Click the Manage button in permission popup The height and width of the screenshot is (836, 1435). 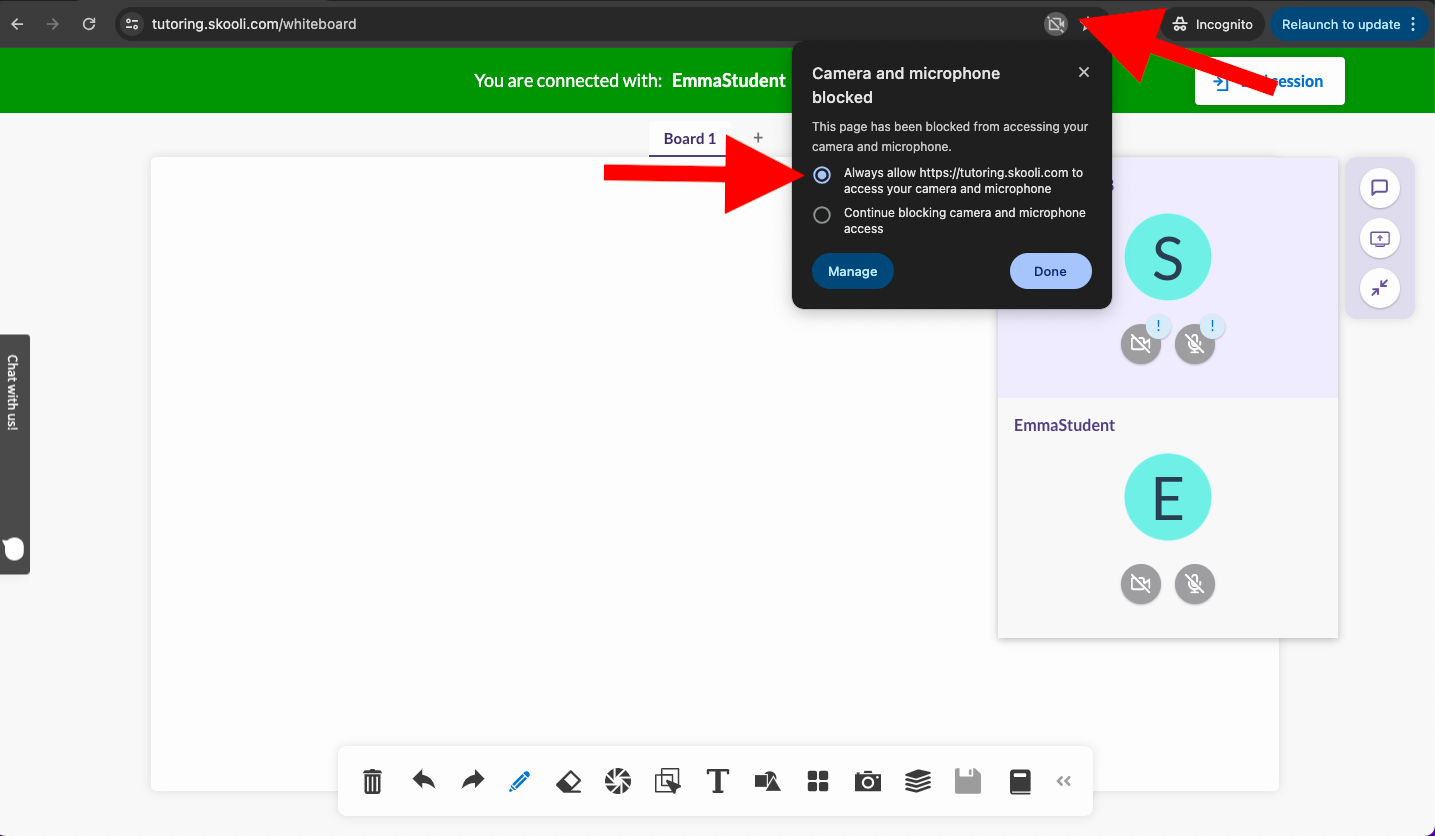[x=853, y=271]
